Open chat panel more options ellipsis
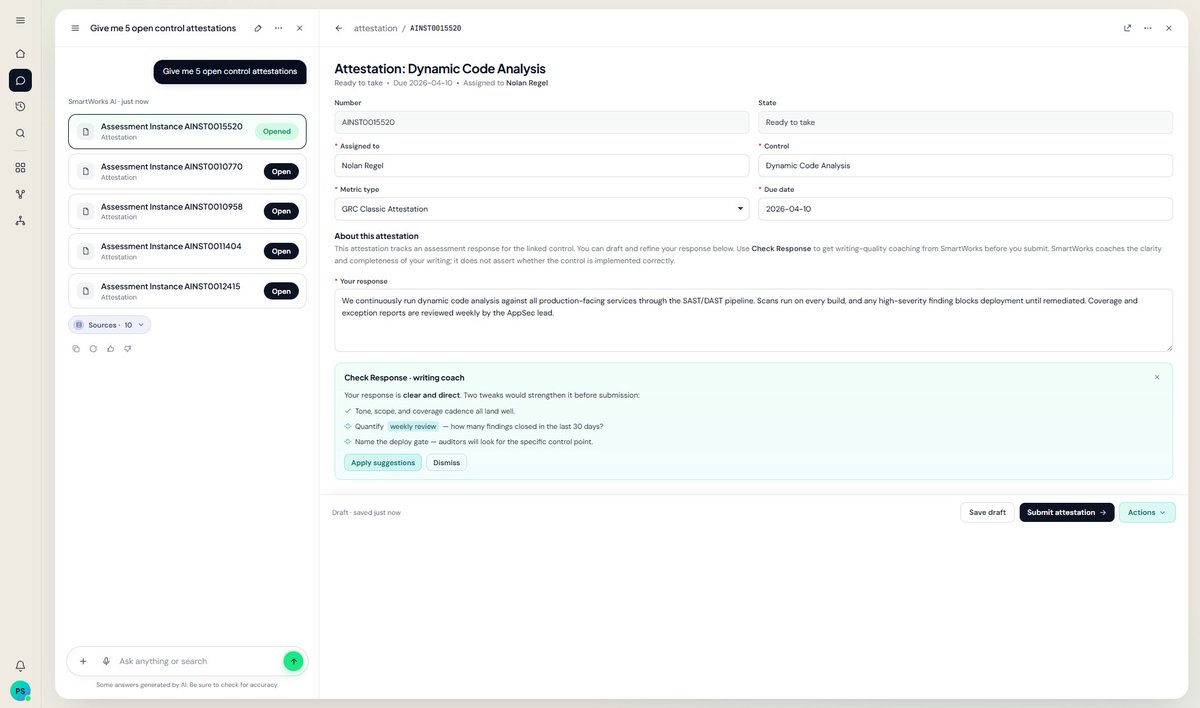 tap(278, 28)
